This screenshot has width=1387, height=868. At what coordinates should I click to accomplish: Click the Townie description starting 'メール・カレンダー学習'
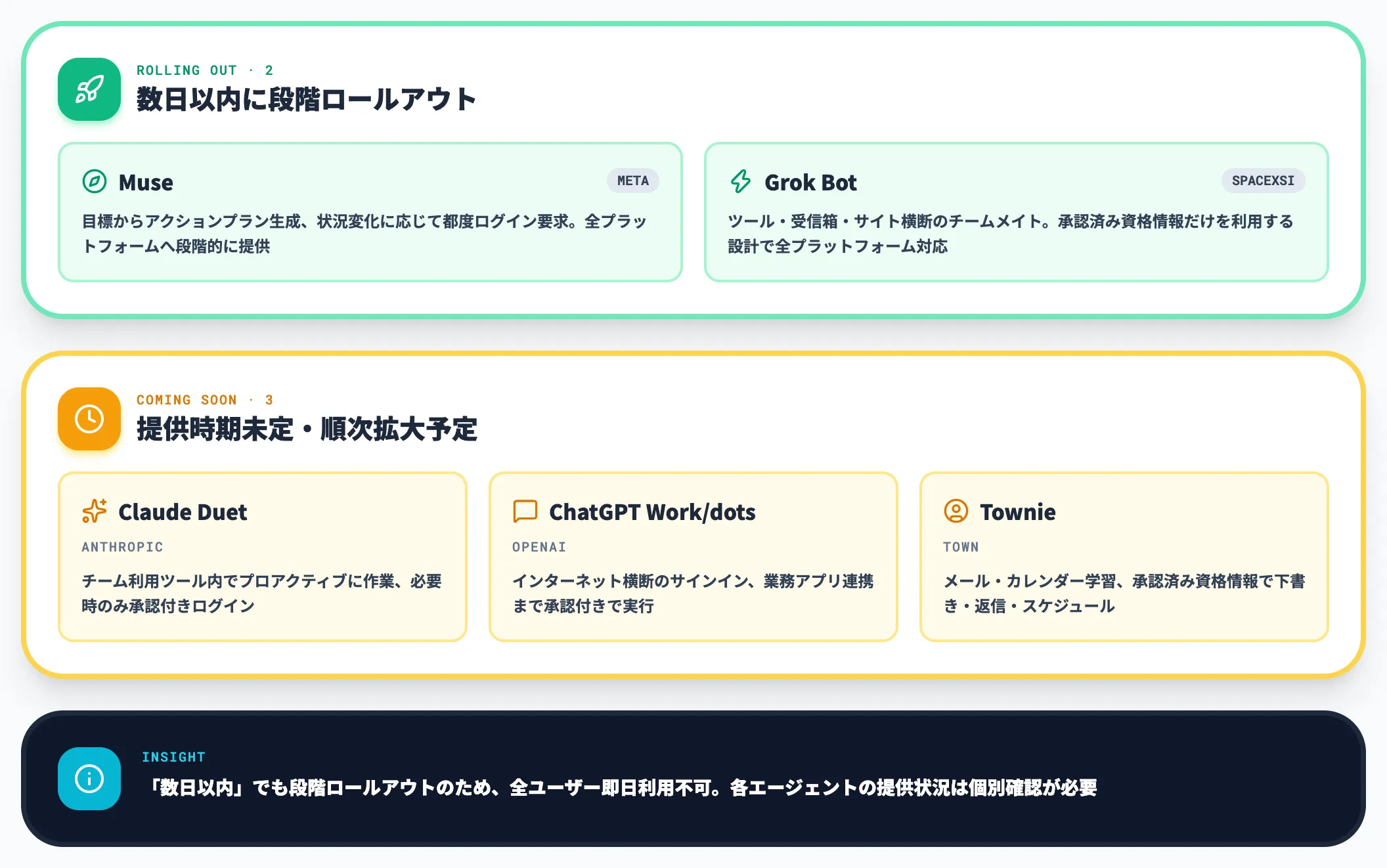(1124, 594)
